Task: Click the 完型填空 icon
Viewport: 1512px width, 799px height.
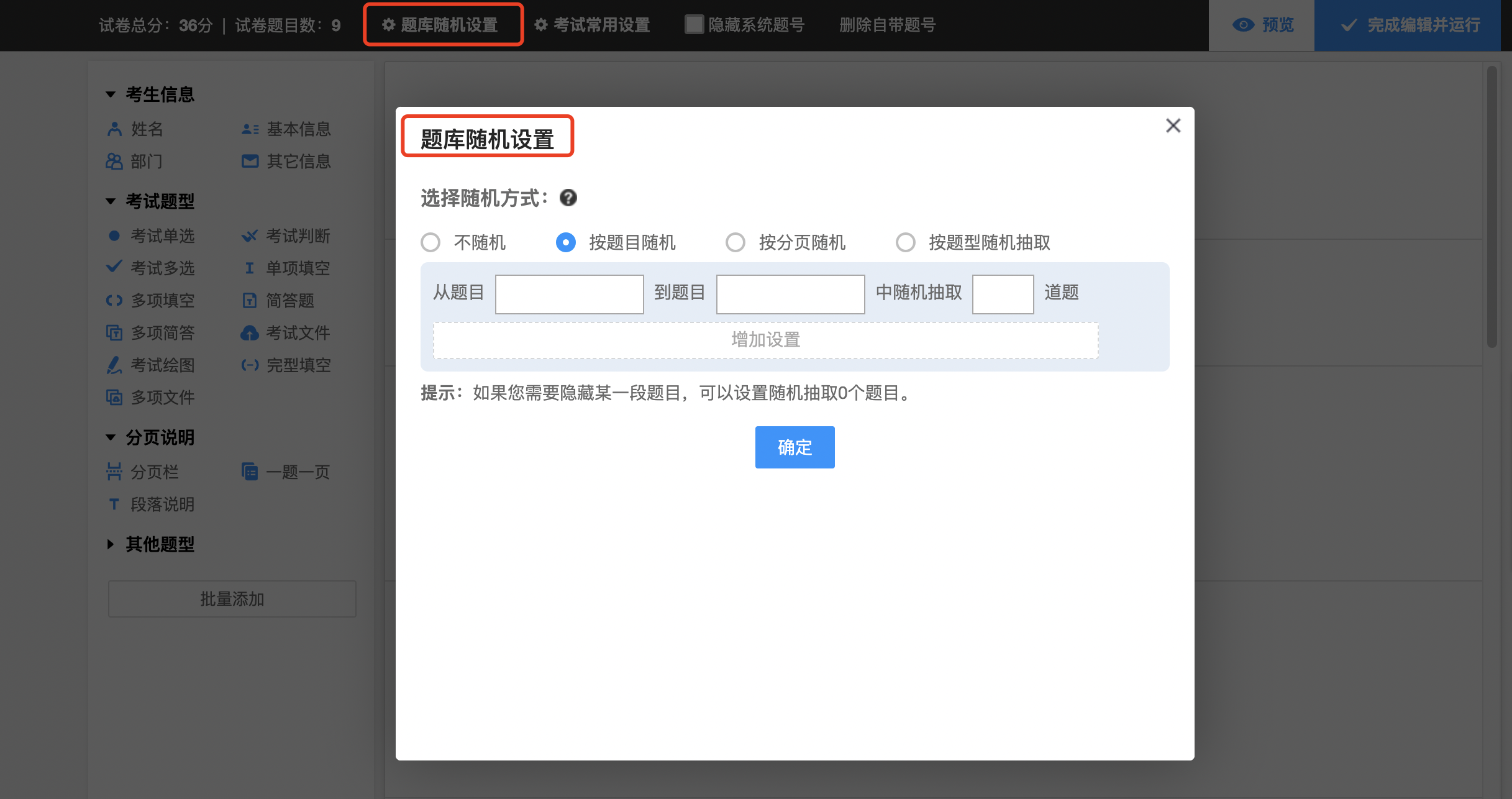Action: (x=250, y=365)
